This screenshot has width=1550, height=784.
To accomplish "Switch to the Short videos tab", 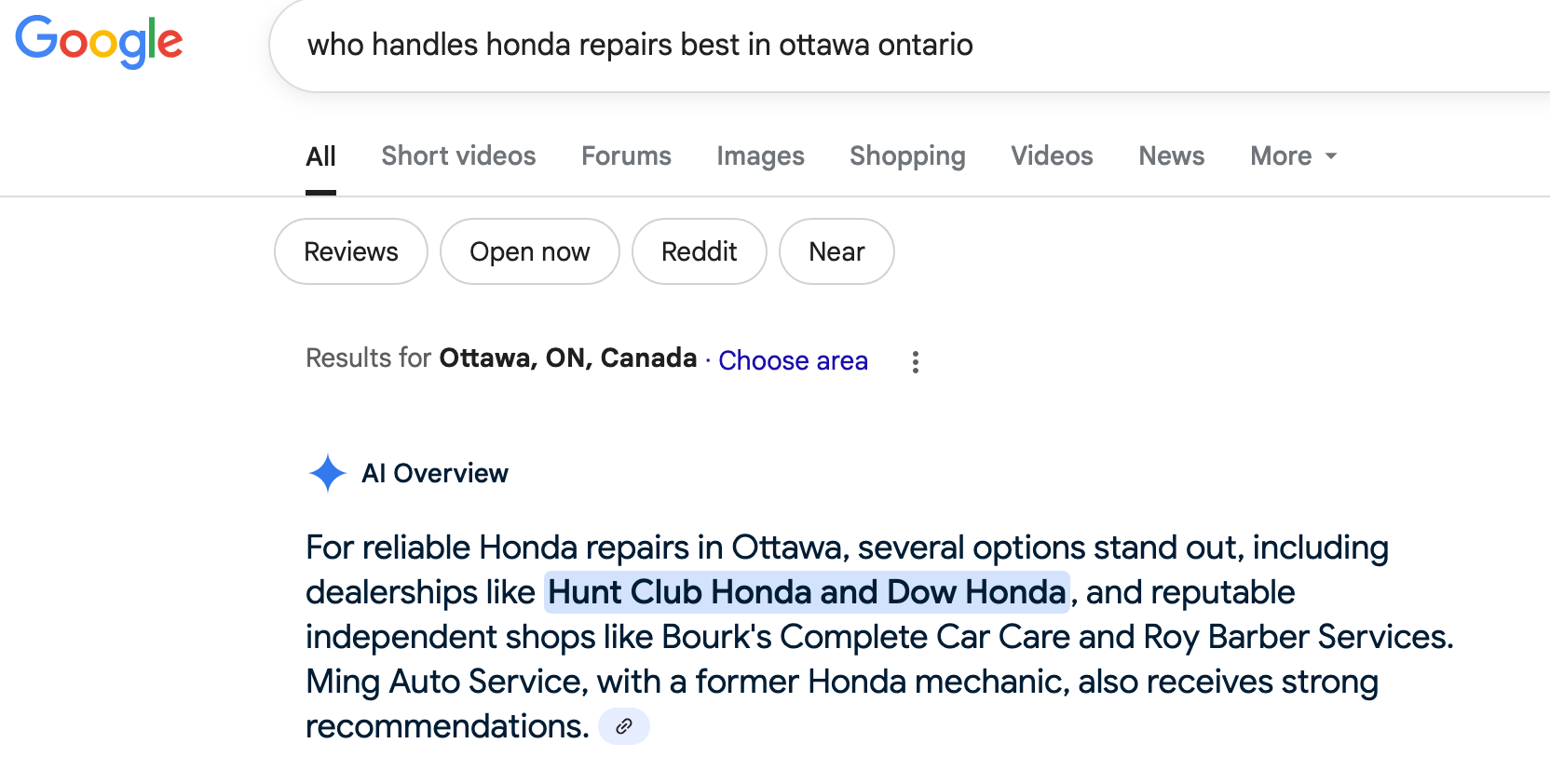I will (458, 155).
